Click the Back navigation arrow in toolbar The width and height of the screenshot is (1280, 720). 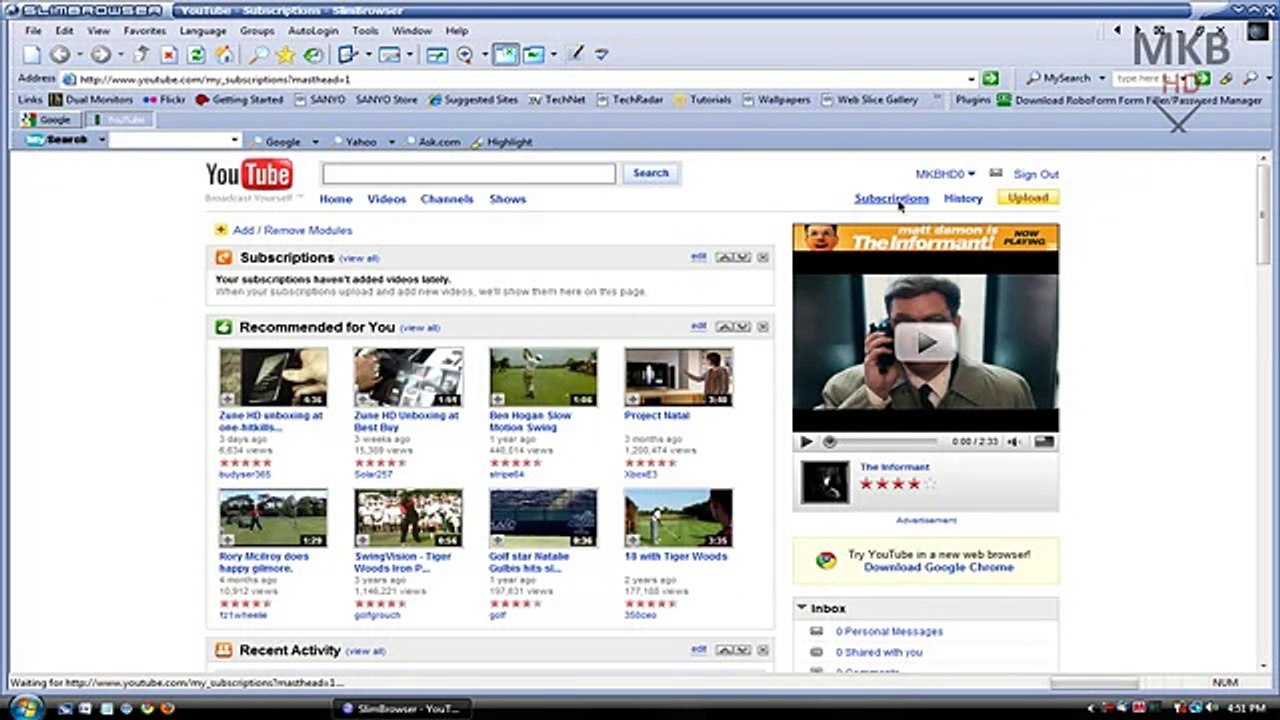click(59, 55)
